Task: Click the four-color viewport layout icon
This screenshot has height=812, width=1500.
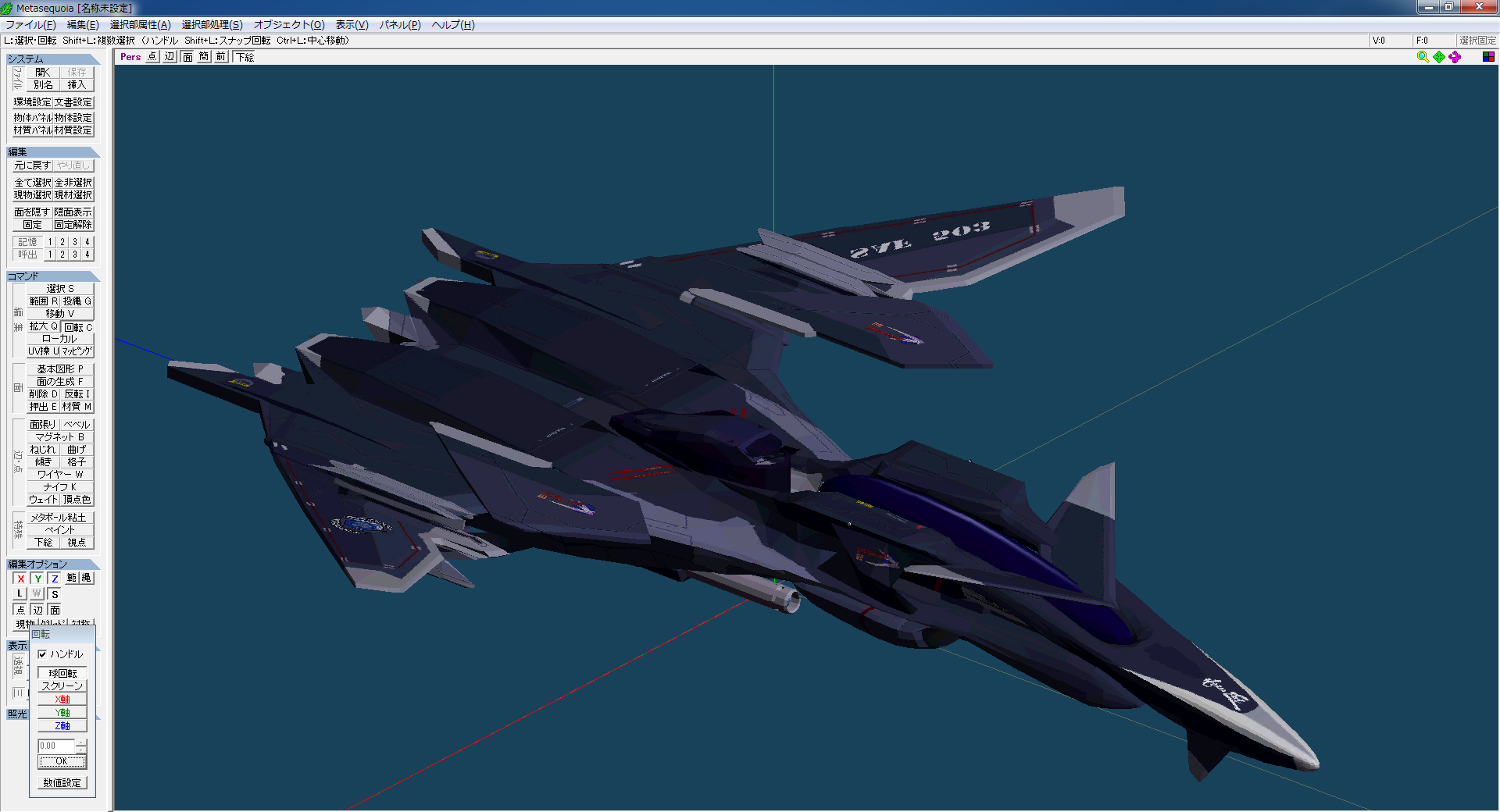Action: [1487, 57]
